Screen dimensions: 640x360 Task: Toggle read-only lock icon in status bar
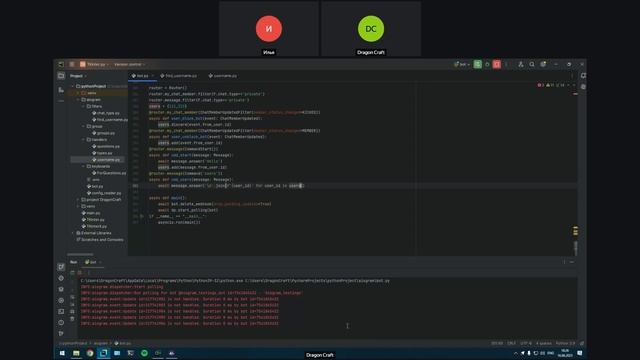tap(582, 343)
